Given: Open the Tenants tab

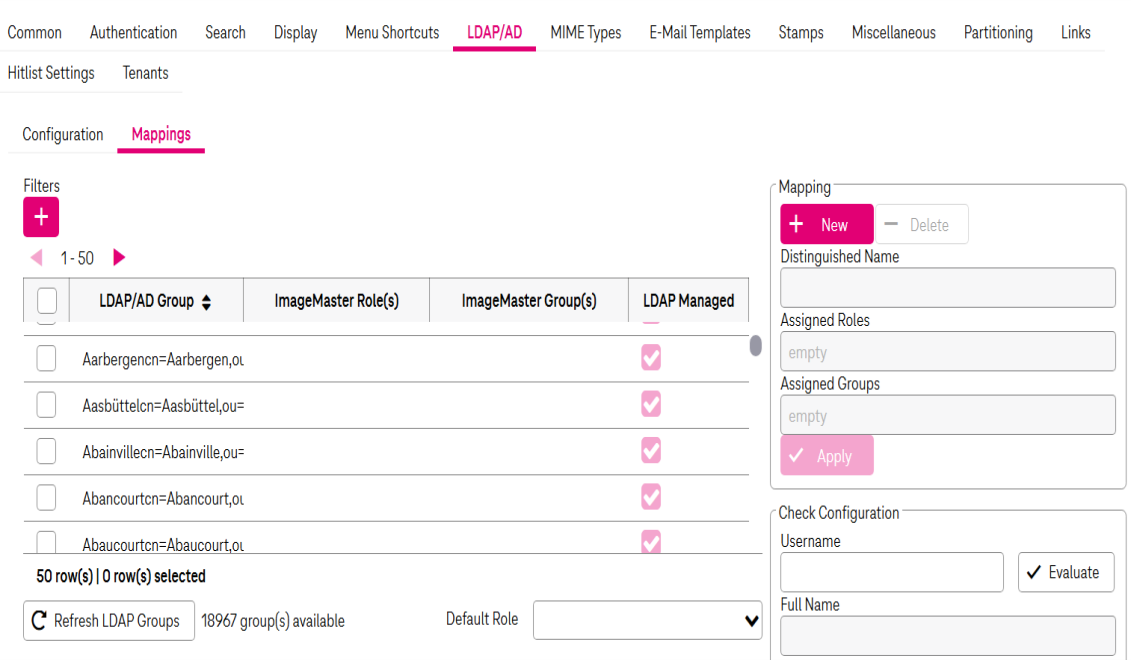Looking at the screenshot, I should click(145, 73).
